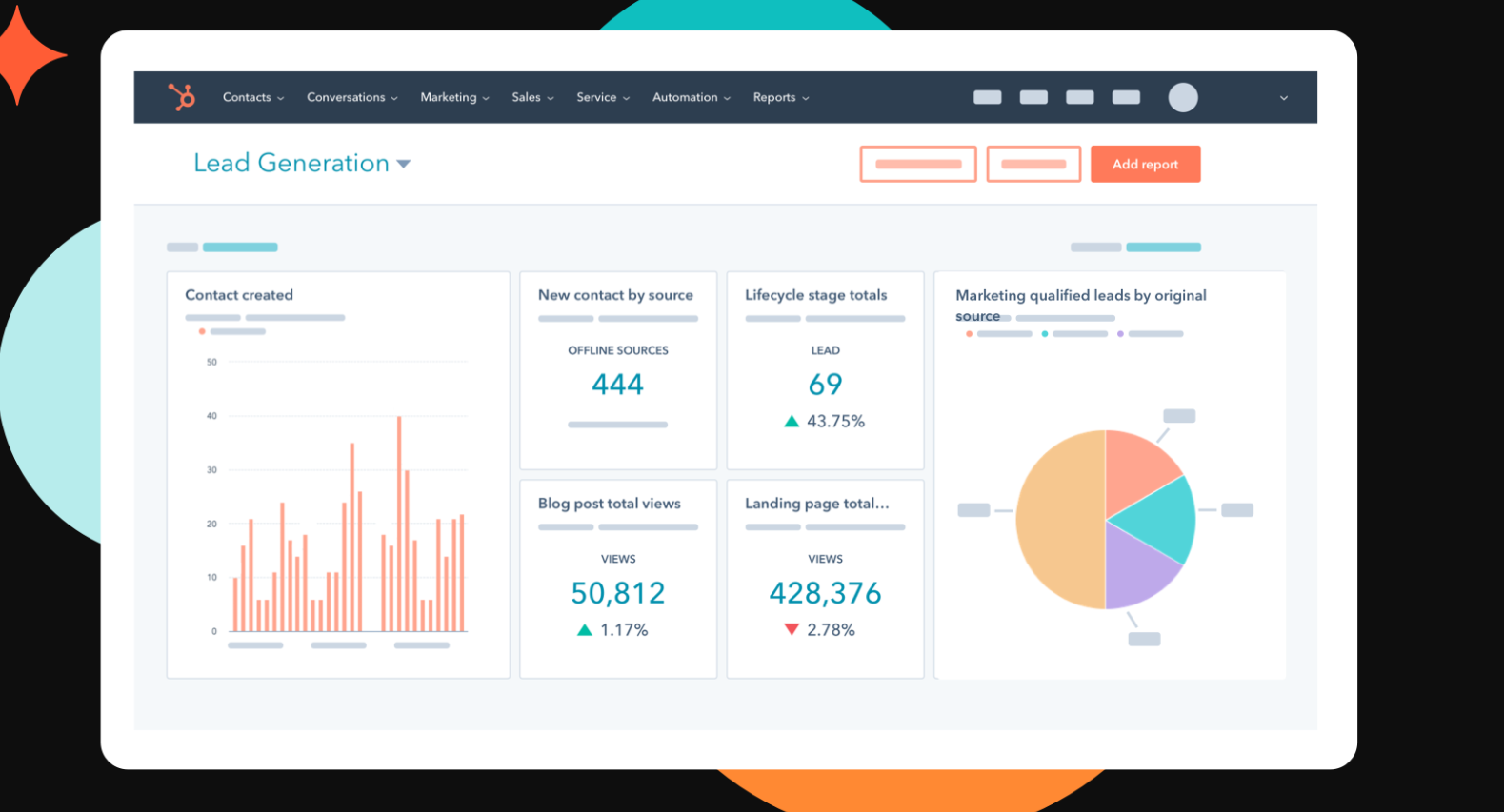The width and height of the screenshot is (1504, 812).
Task: Click the green up arrow by 1.17%
Action: click(x=585, y=629)
